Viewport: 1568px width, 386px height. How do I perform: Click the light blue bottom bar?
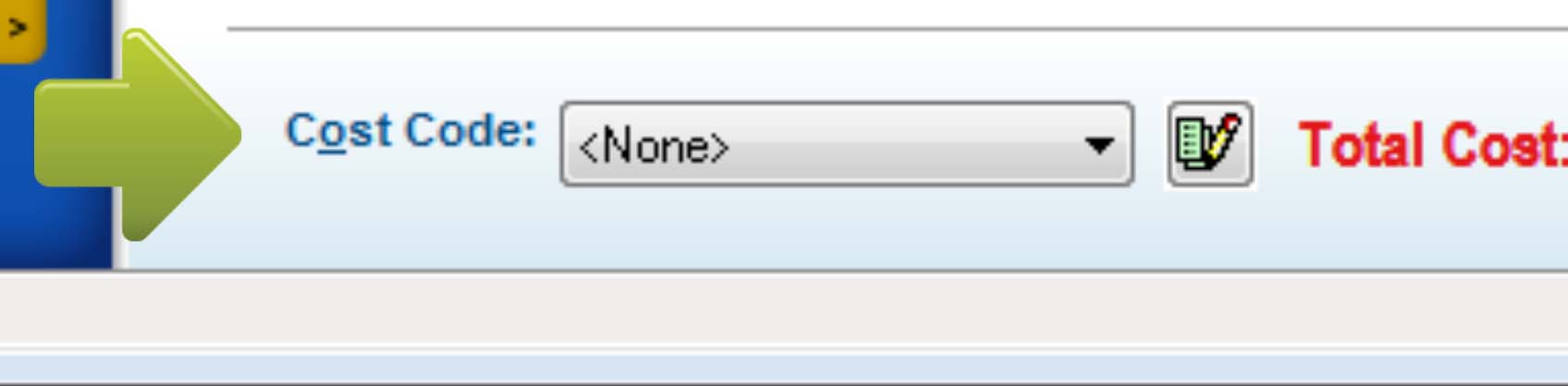784,368
